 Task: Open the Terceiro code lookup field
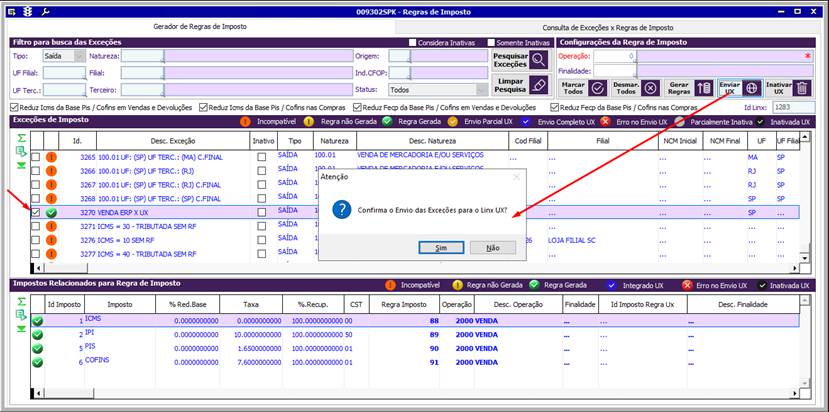[x=142, y=90]
